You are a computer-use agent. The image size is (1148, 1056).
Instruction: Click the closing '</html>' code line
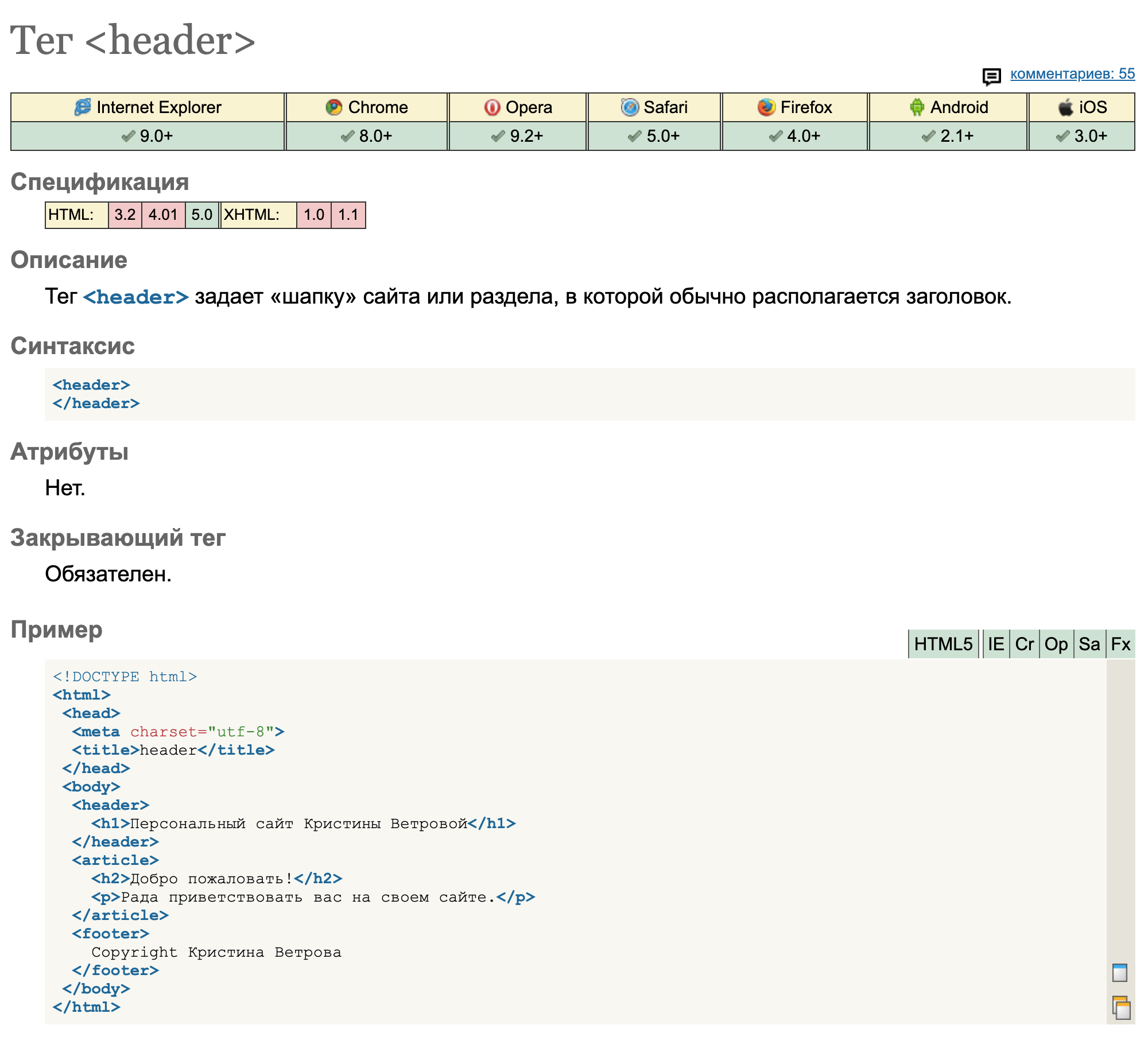pyautogui.click(x=86, y=1007)
